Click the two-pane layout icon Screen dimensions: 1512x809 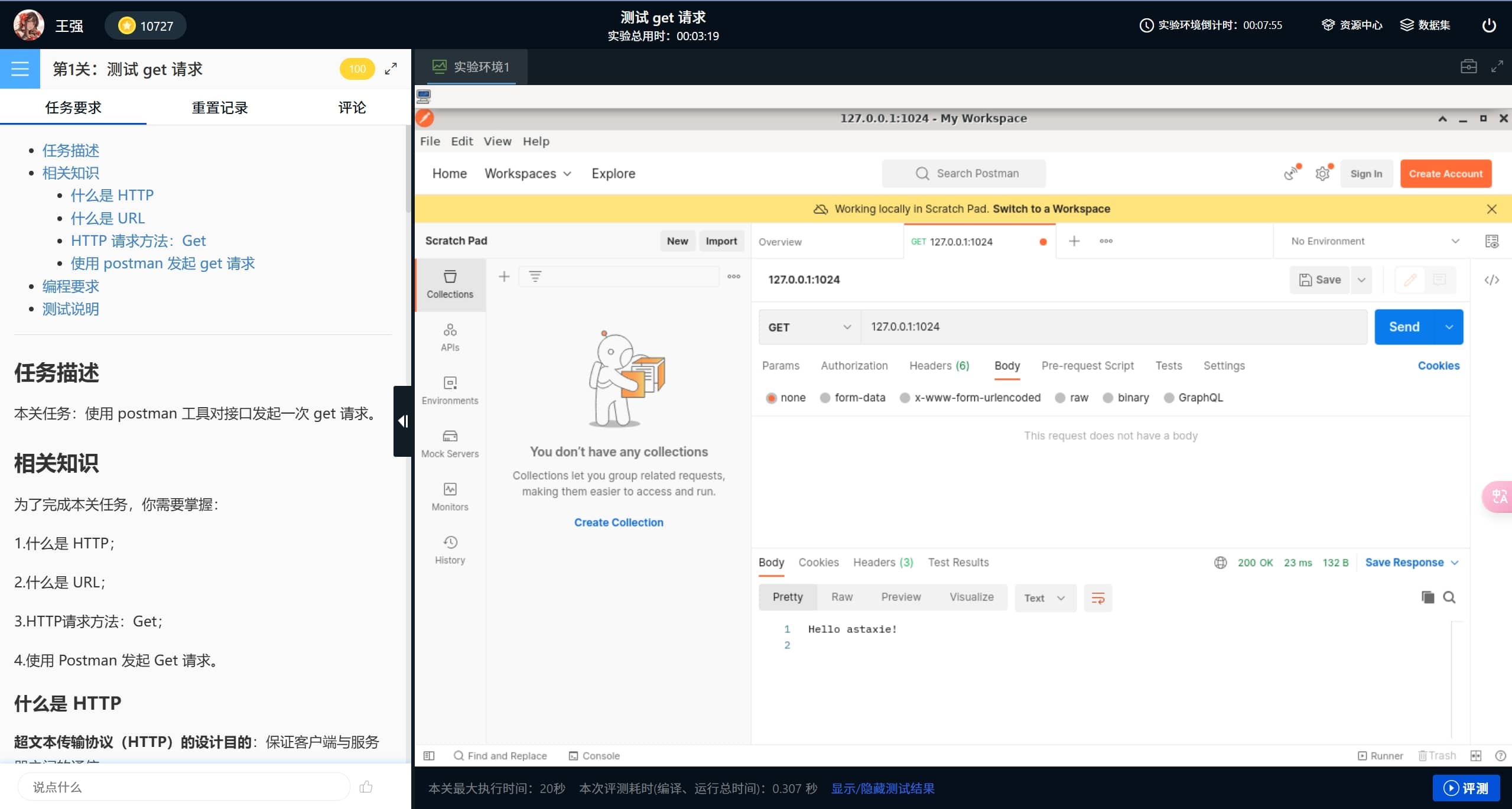1475,755
